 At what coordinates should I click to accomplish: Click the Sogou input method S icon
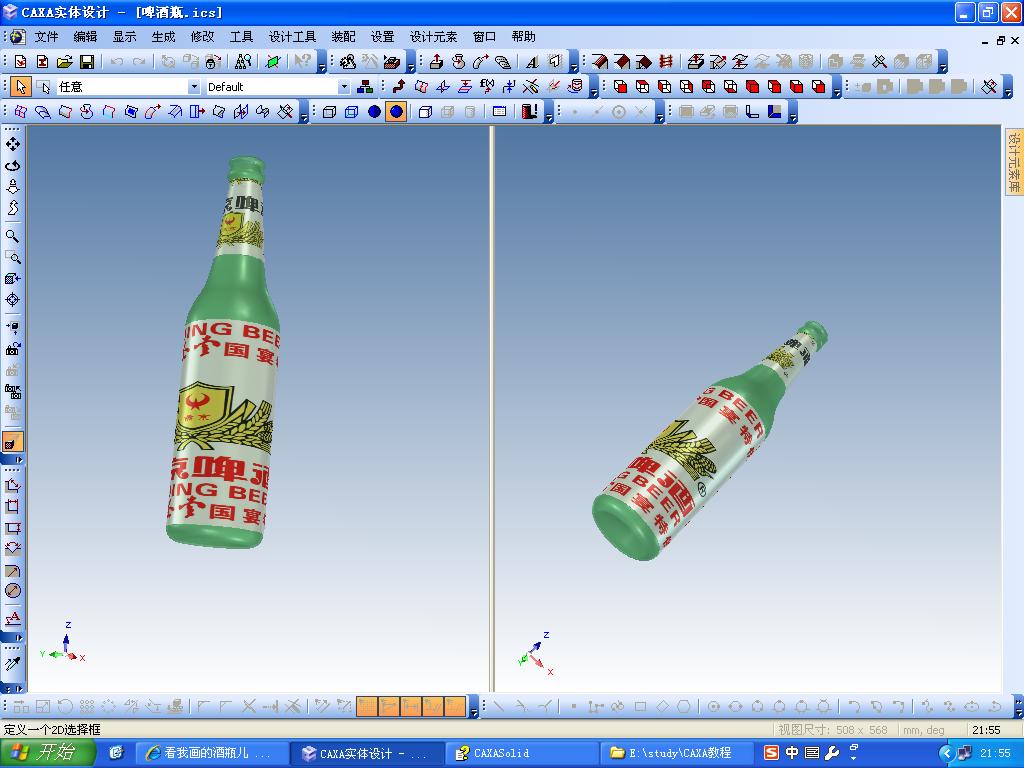[771, 753]
